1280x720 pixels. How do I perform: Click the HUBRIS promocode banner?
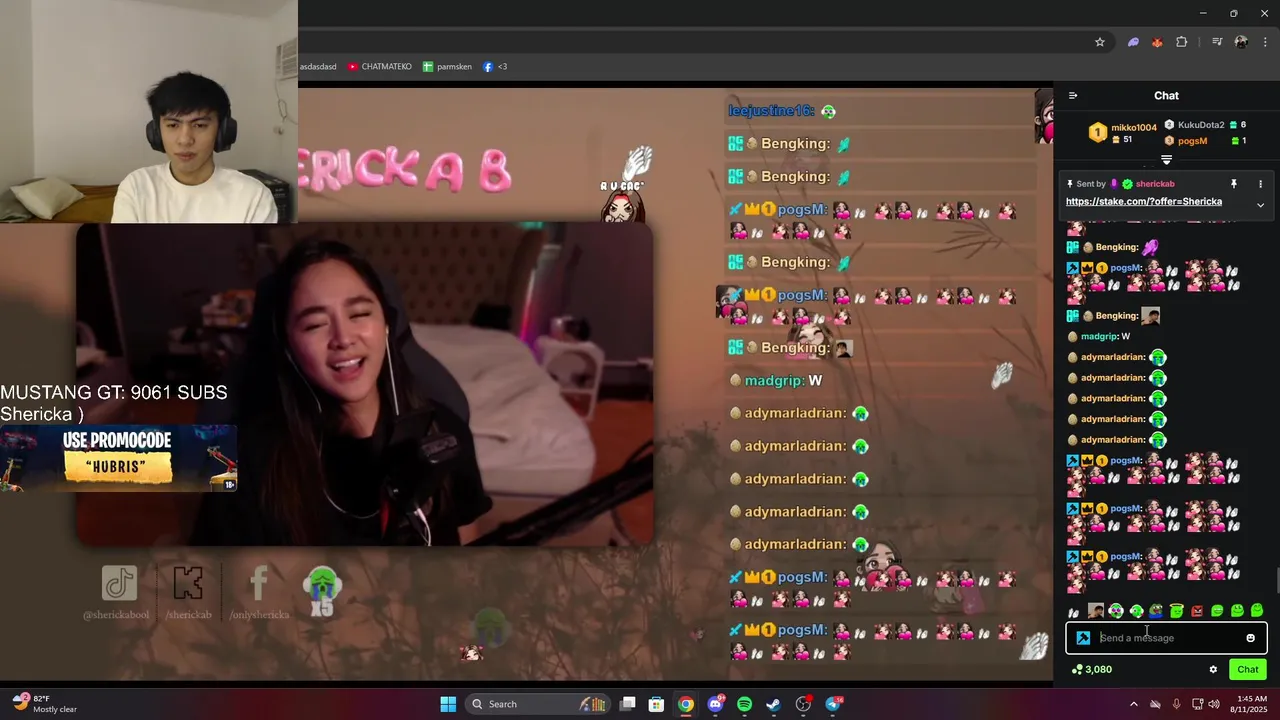(x=118, y=458)
